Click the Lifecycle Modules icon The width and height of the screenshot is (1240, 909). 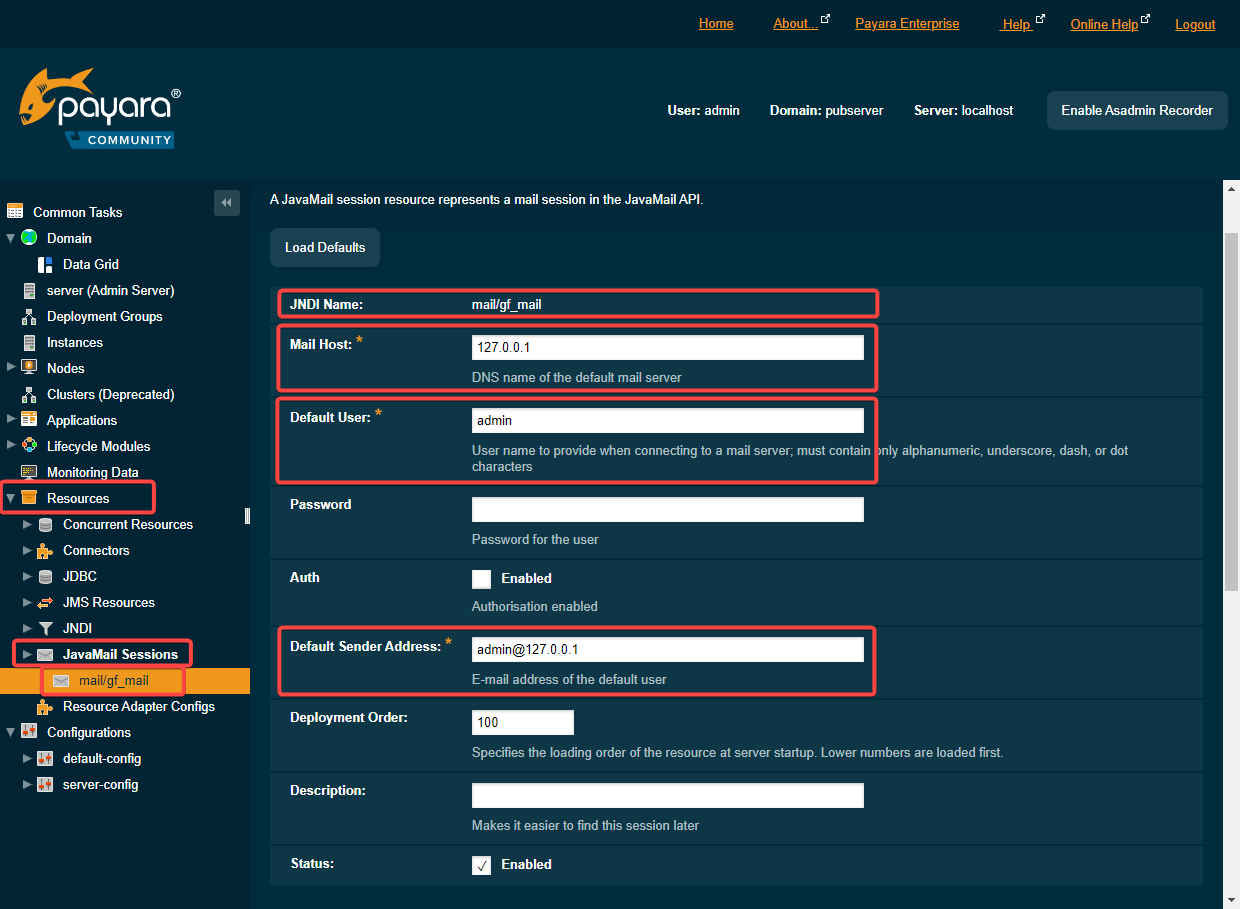29,446
